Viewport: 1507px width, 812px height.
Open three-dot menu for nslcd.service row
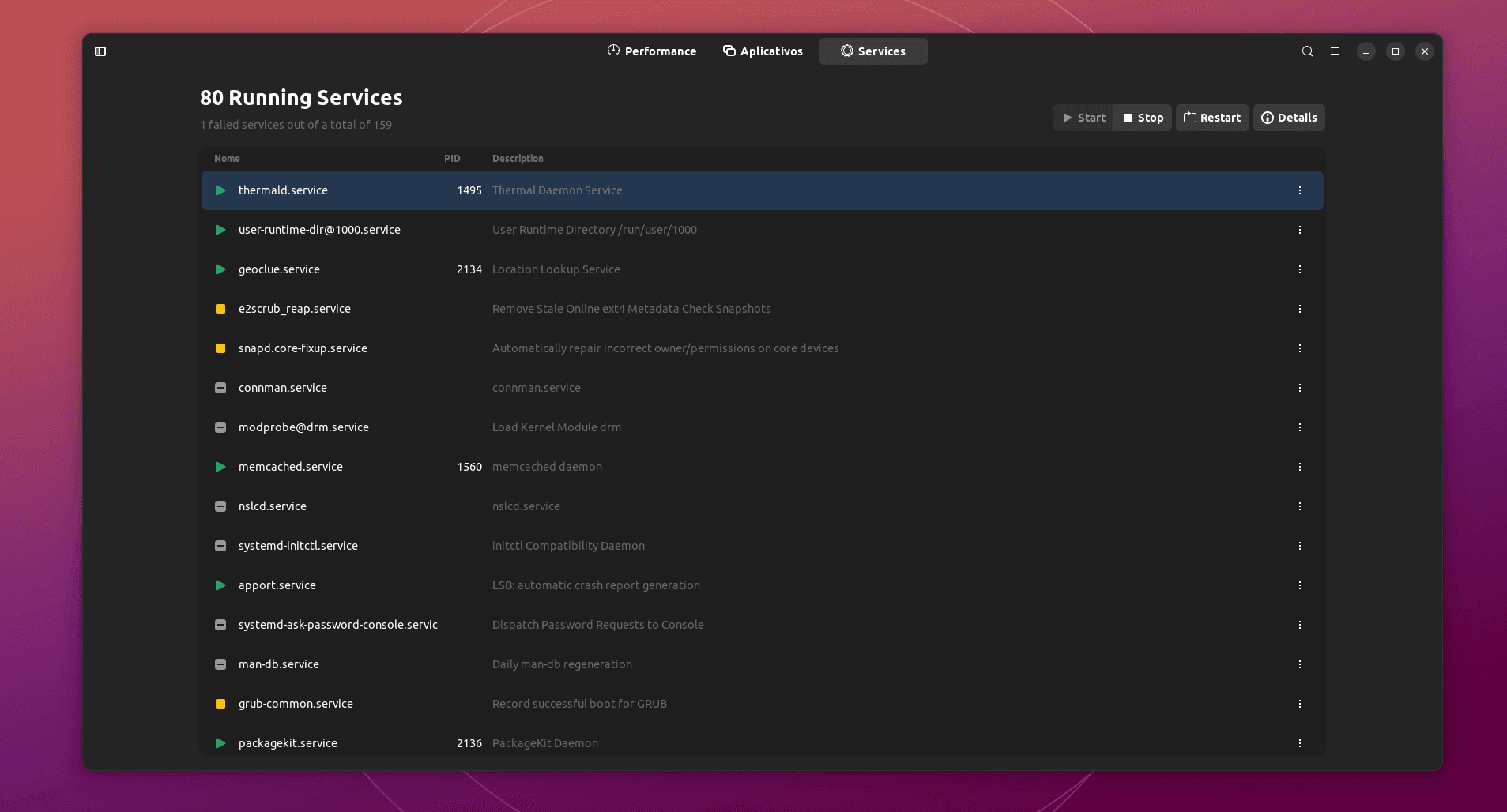[1299, 506]
